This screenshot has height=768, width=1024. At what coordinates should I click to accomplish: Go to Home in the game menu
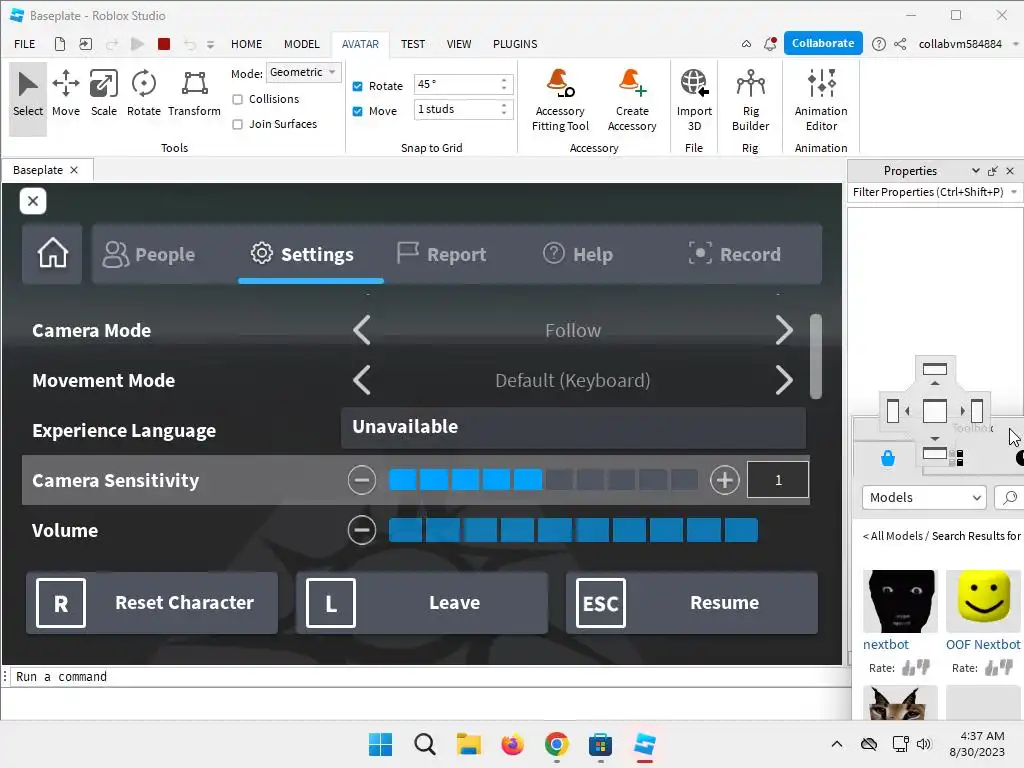[52, 253]
